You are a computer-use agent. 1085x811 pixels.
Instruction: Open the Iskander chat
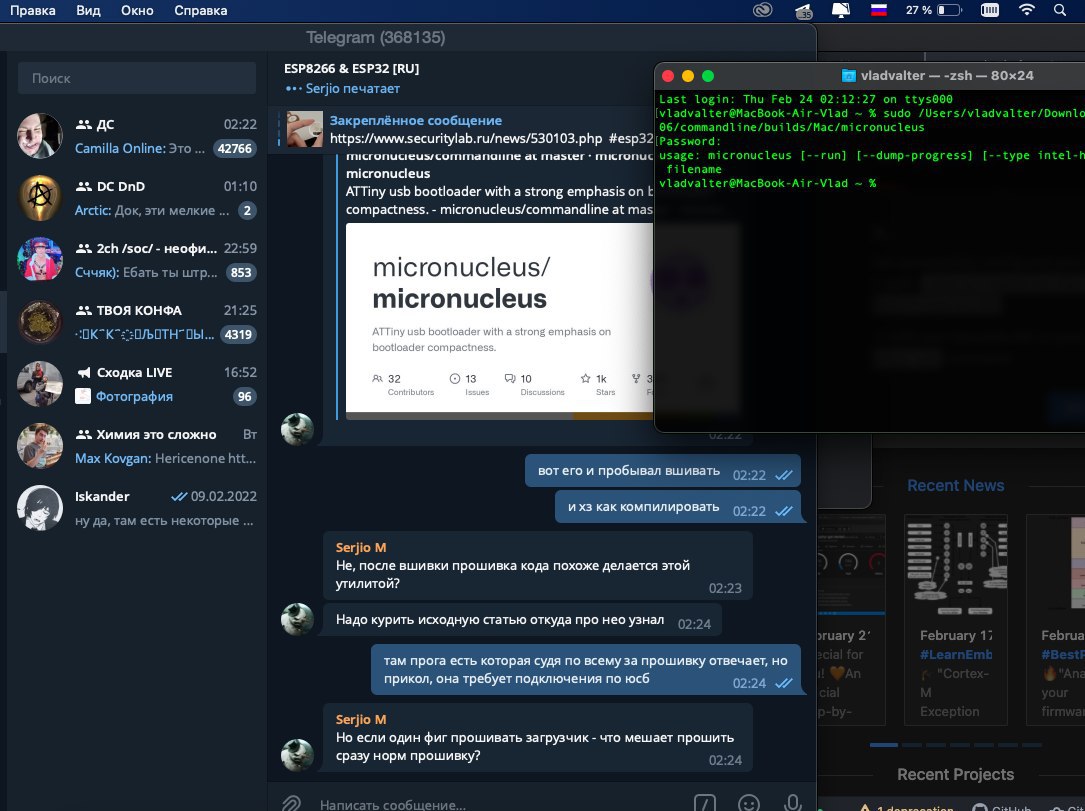coord(136,507)
